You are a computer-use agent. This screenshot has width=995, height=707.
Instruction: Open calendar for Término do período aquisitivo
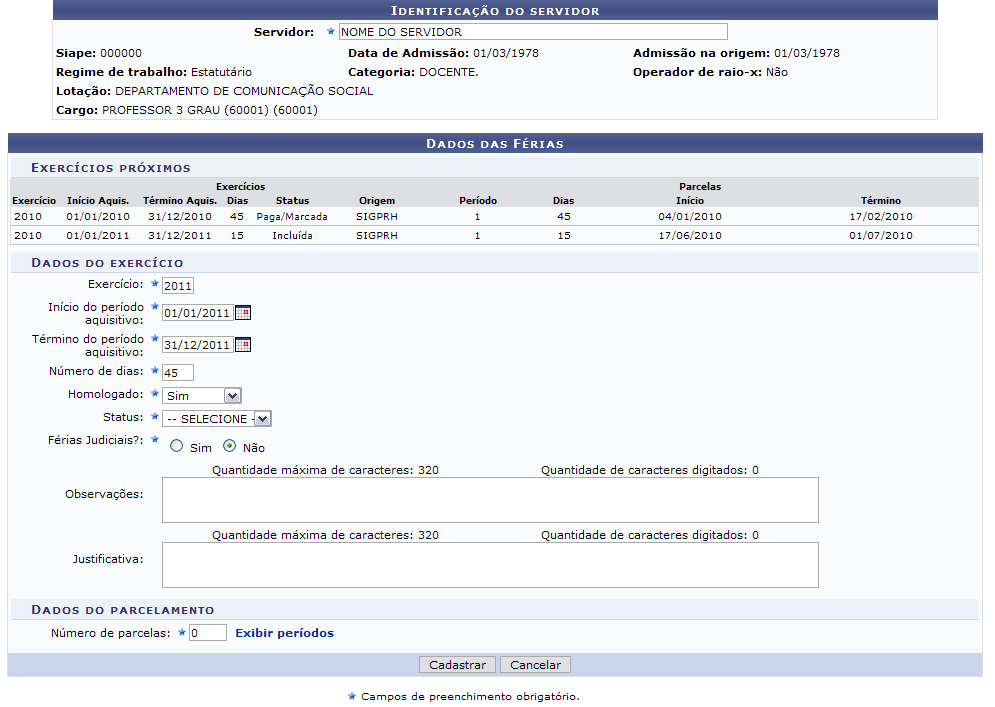[x=243, y=345]
